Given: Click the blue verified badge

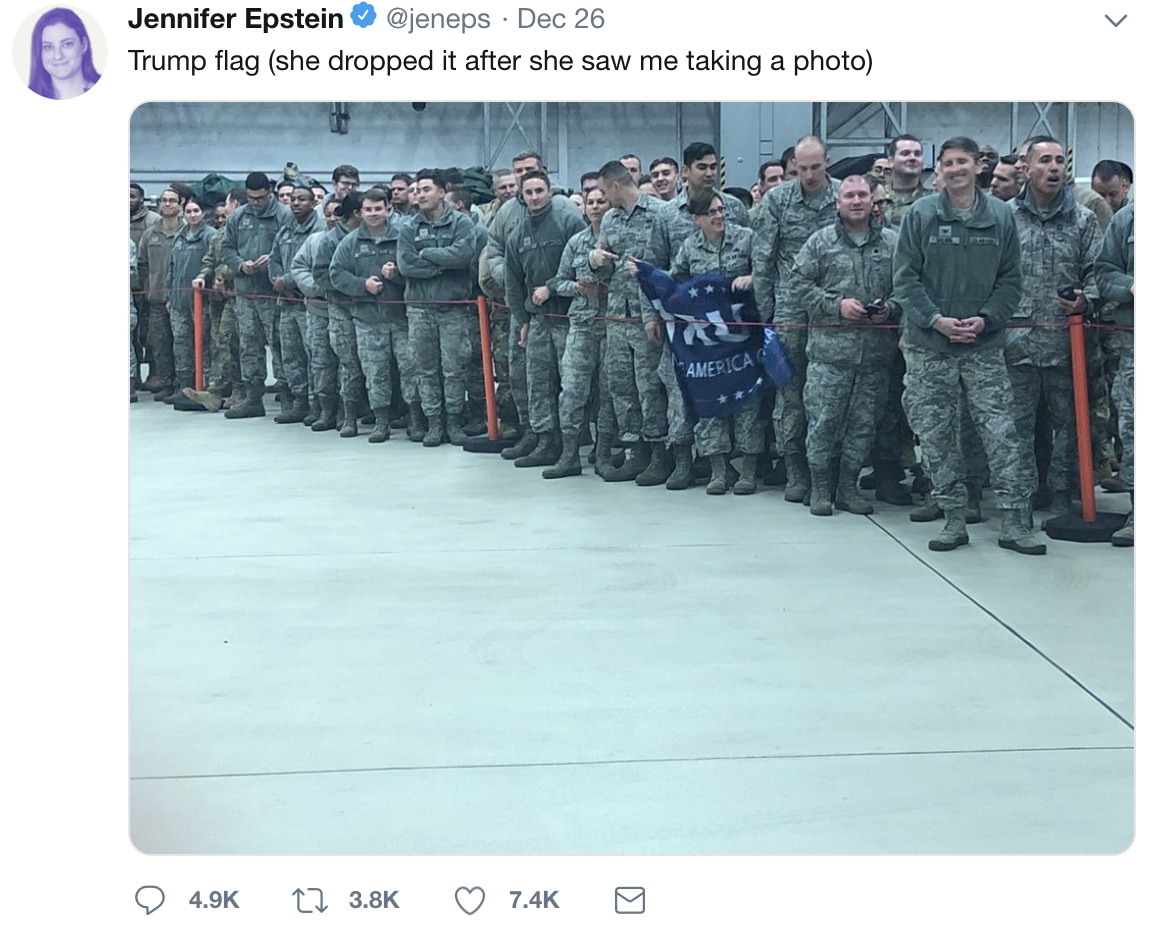Looking at the screenshot, I should tap(363, 16).
